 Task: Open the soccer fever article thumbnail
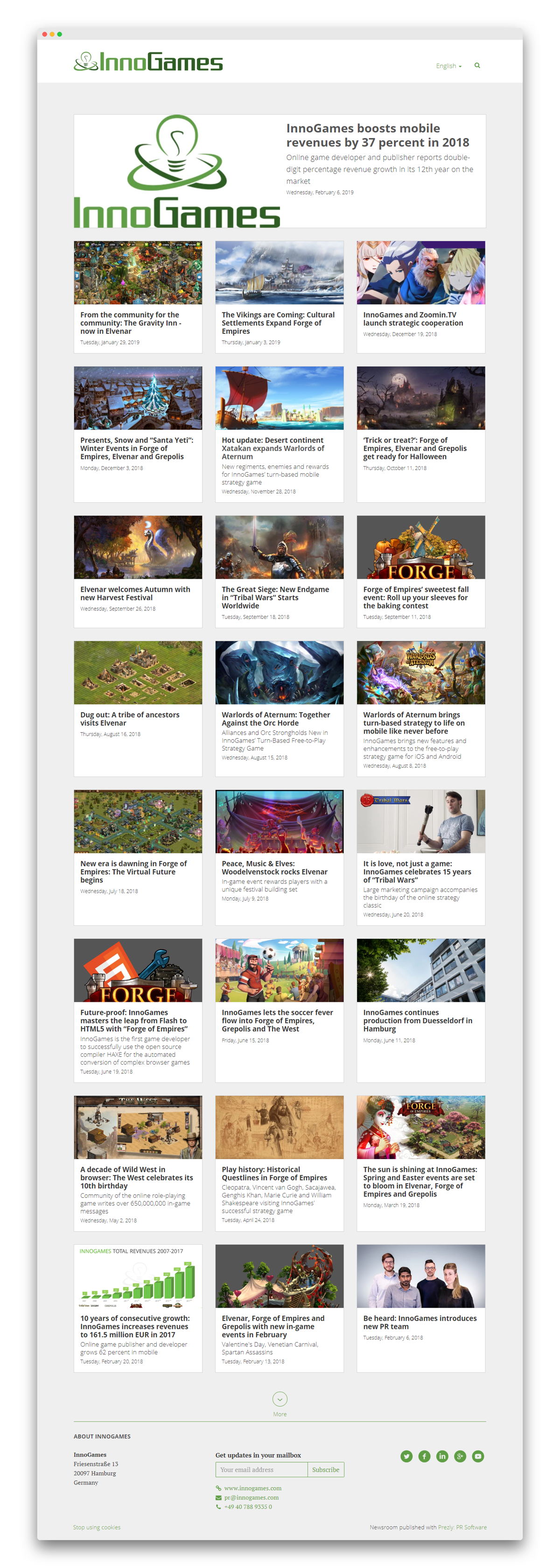(279, 970)
